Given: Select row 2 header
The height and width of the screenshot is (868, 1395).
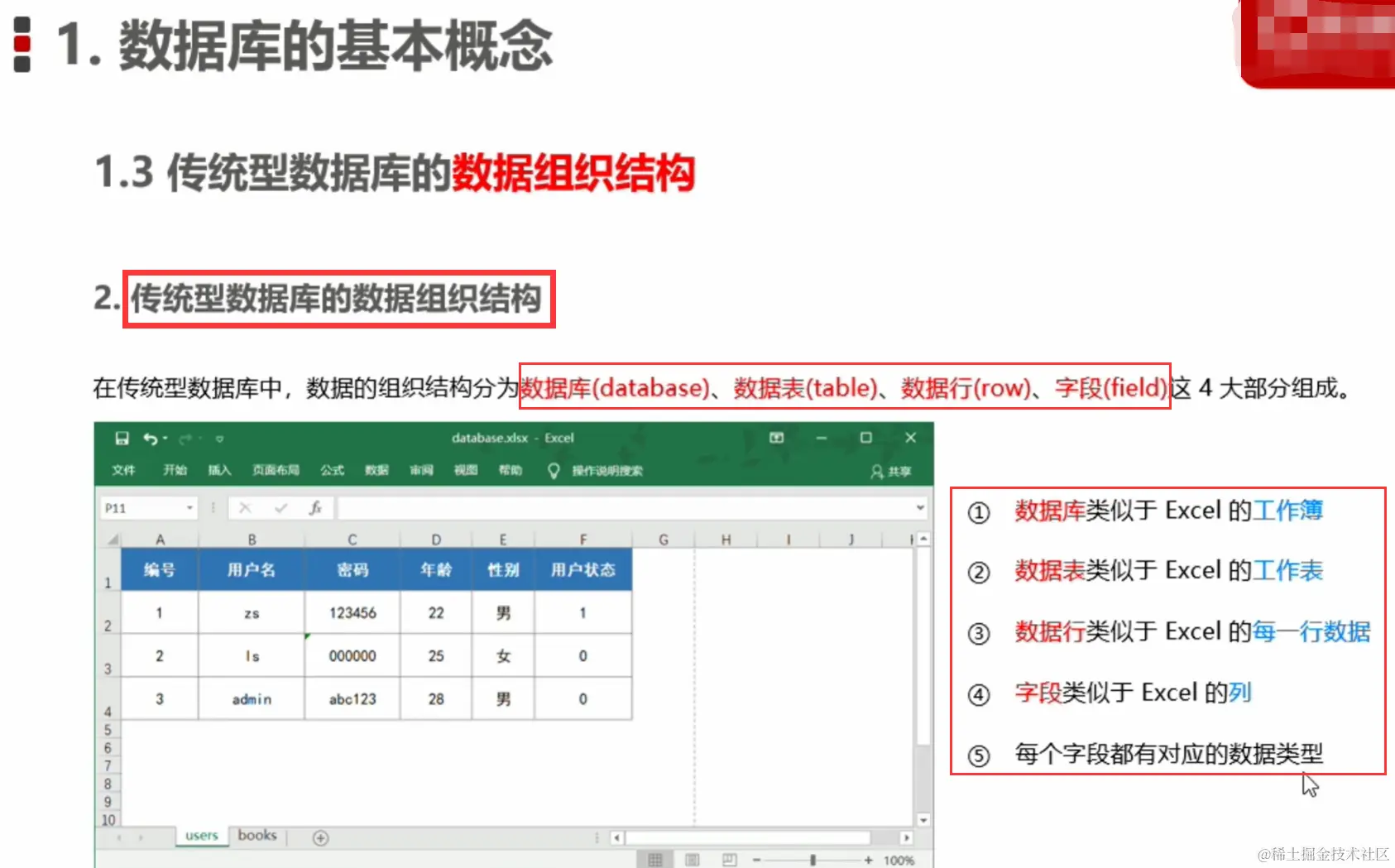Looking at the screenshot, I should pyautogui.click(x=108, y=612).
